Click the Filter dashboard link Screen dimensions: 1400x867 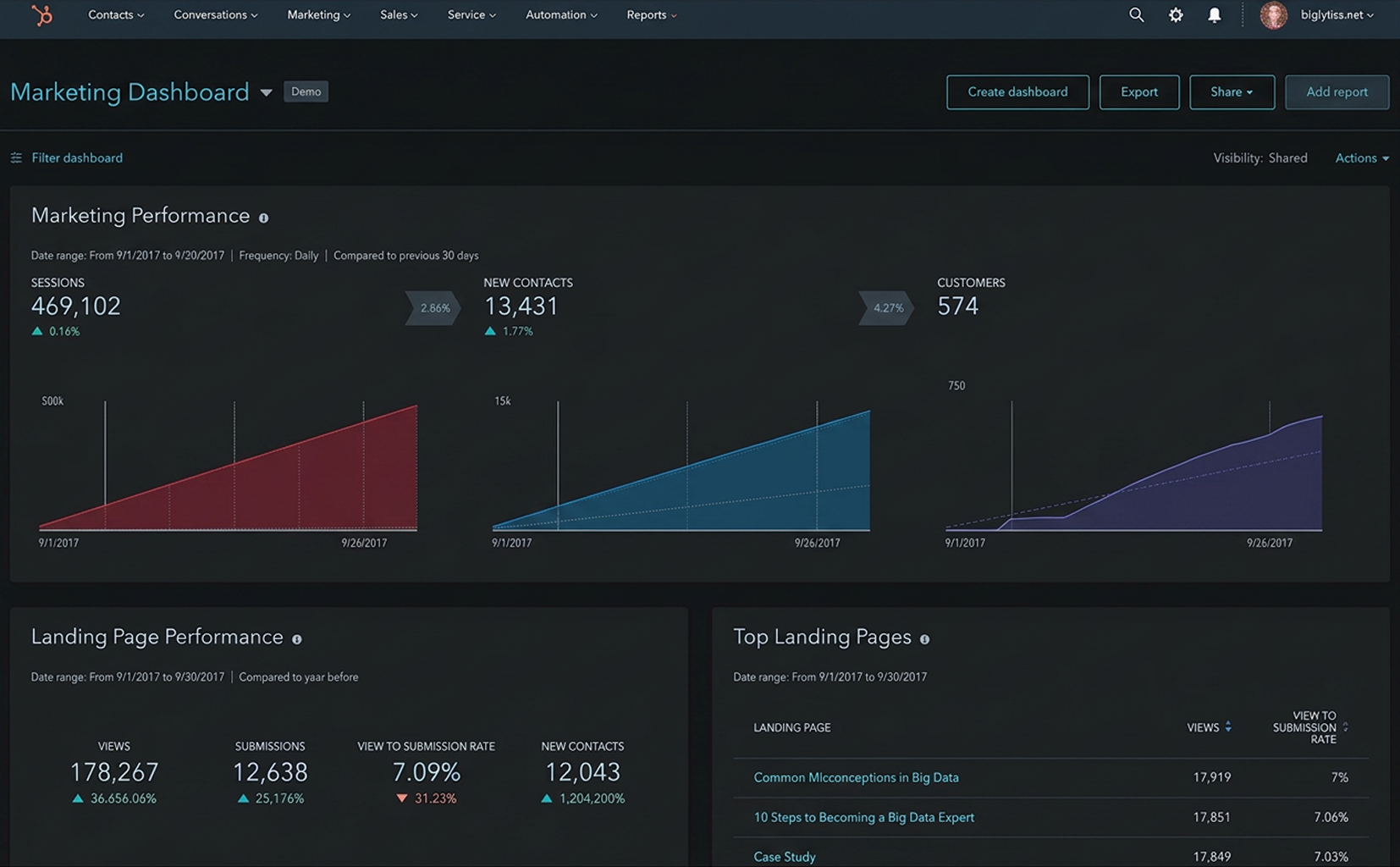[x=77, y=158]
